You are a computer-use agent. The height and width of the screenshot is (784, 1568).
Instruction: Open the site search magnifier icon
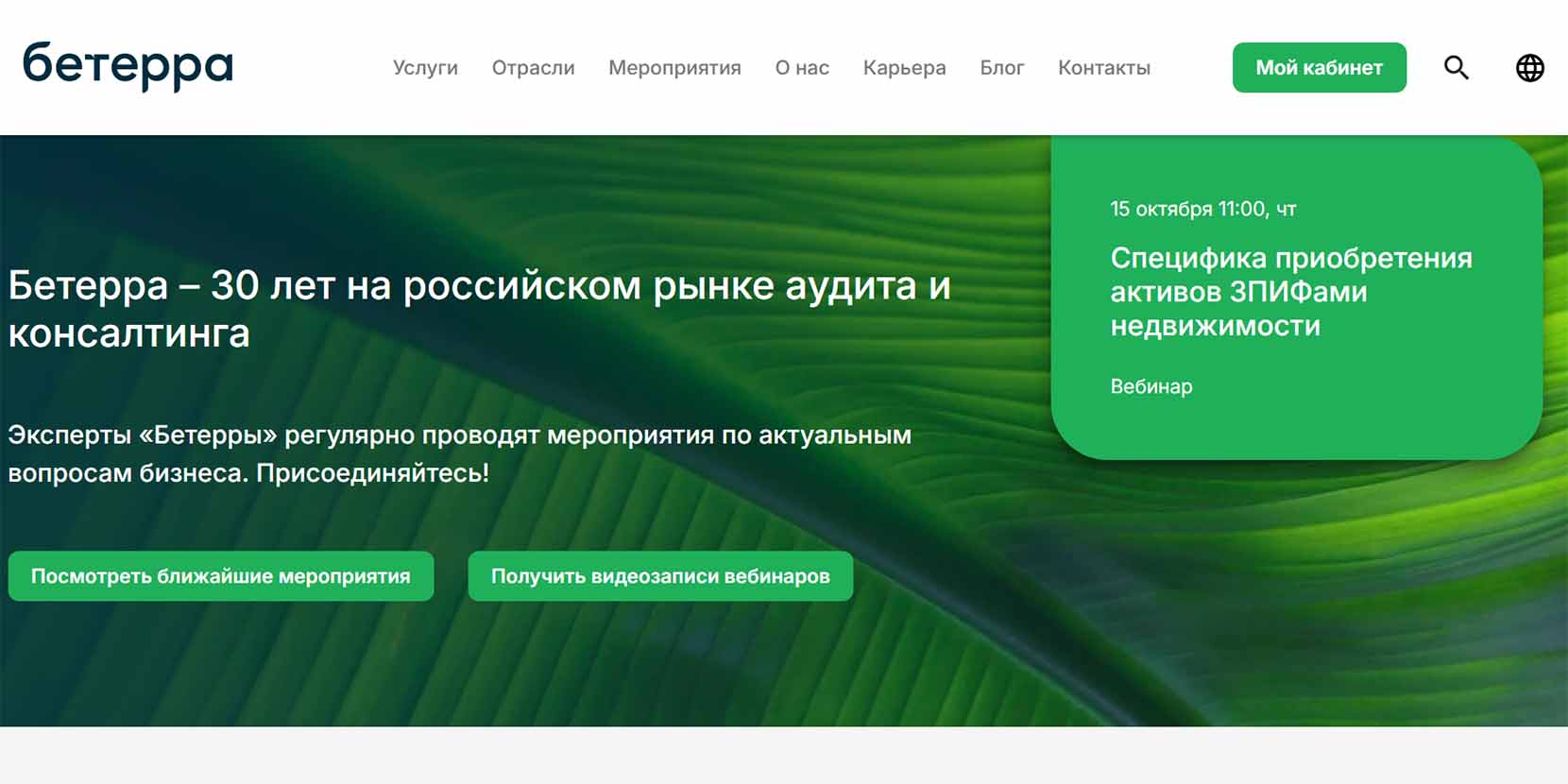tap(1456, 68)
